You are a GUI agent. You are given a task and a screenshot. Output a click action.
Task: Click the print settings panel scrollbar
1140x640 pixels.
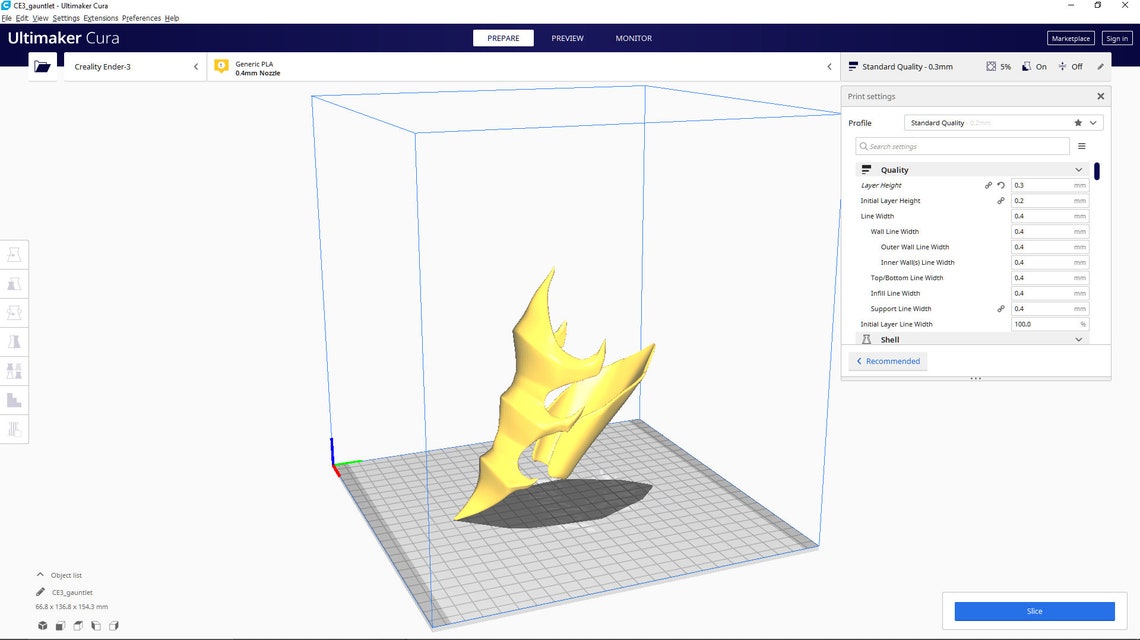pos(1096,171)
